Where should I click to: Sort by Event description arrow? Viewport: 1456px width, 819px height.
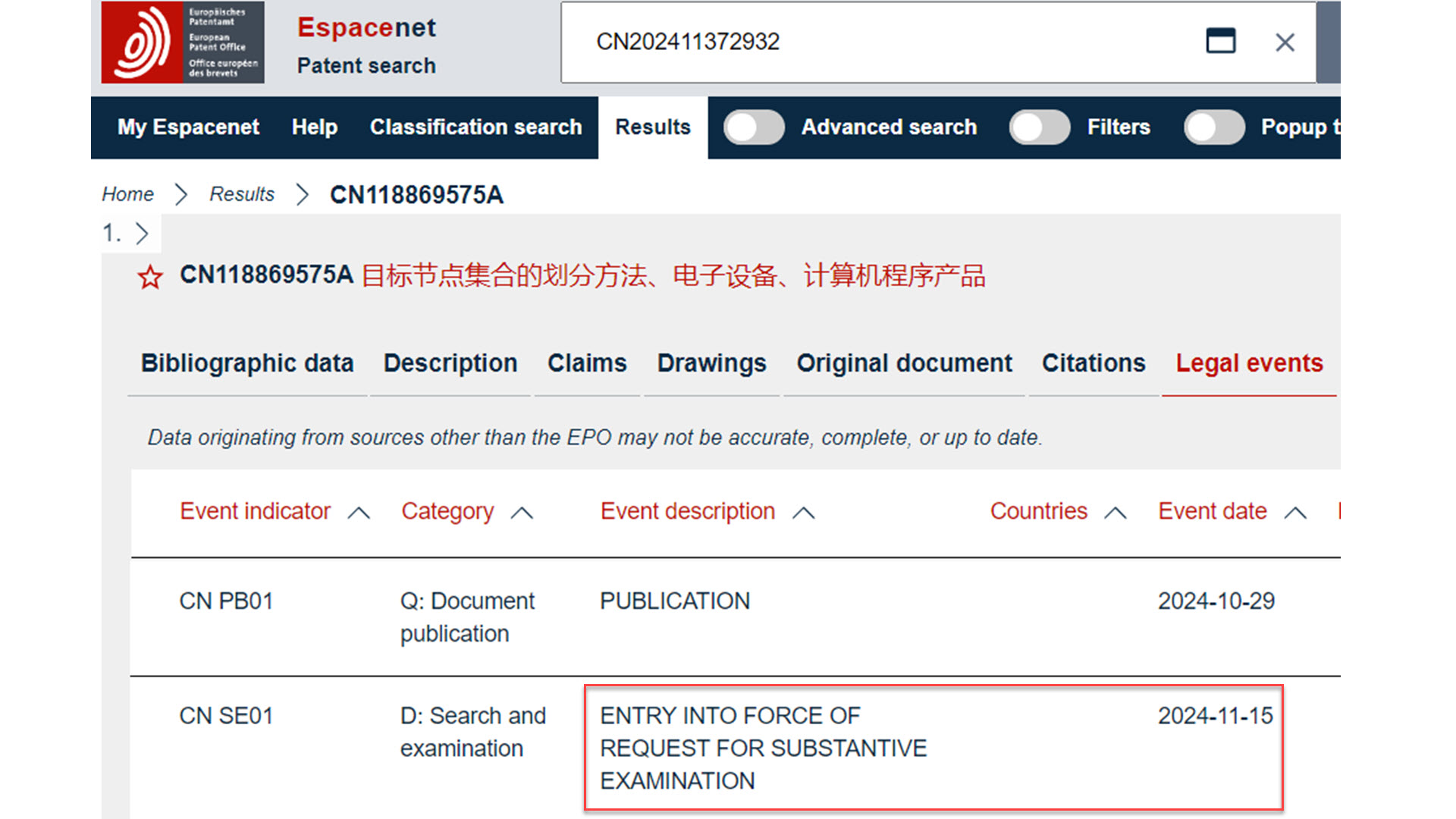[x=803, y=513]
